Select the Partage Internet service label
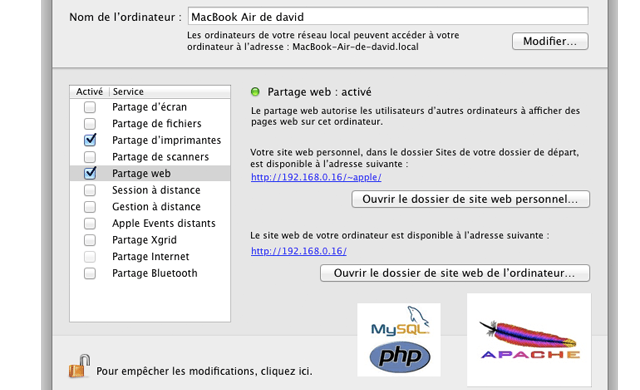This screenshot has width=640, height=390. [x=151, y=257]
